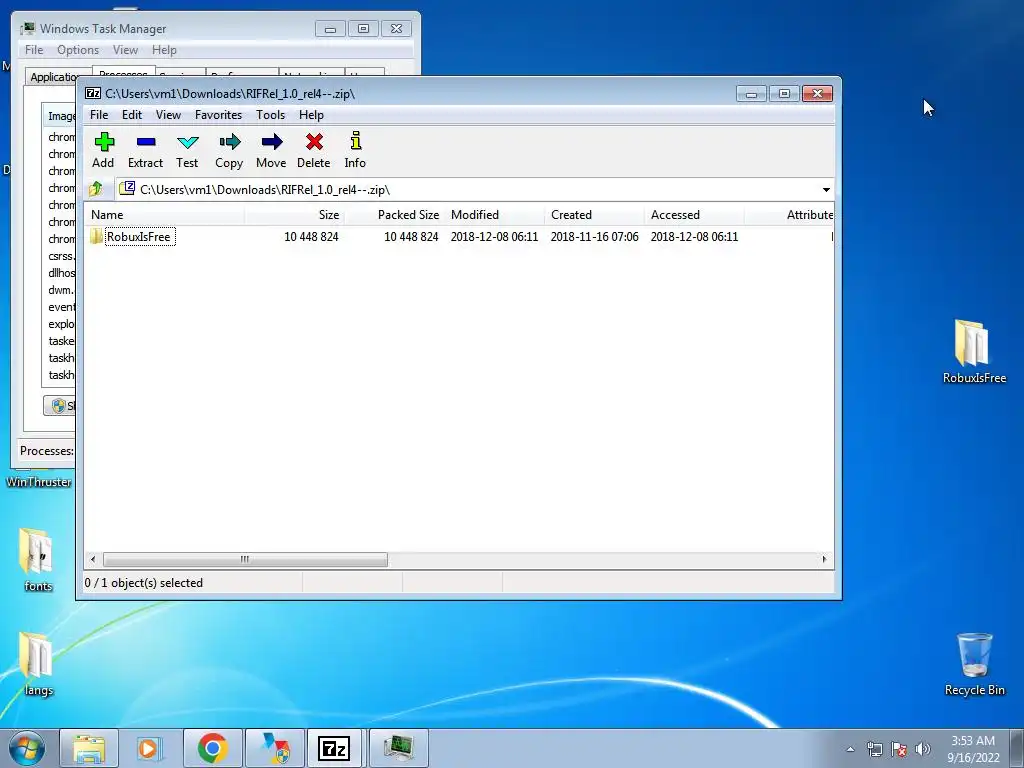Open the 7-Zip Edit menu
This screenshot has height=768, width=1024.
(132, 115)
